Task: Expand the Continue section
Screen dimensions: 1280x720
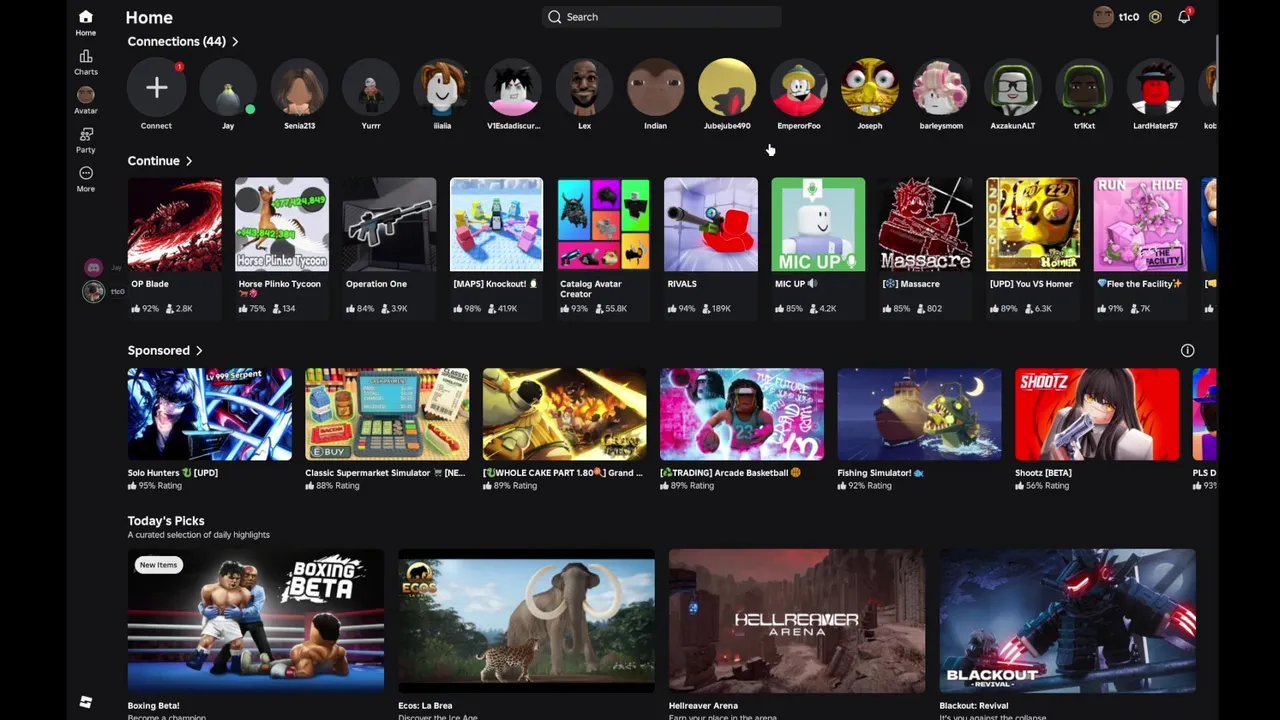Action: (160, 161)
